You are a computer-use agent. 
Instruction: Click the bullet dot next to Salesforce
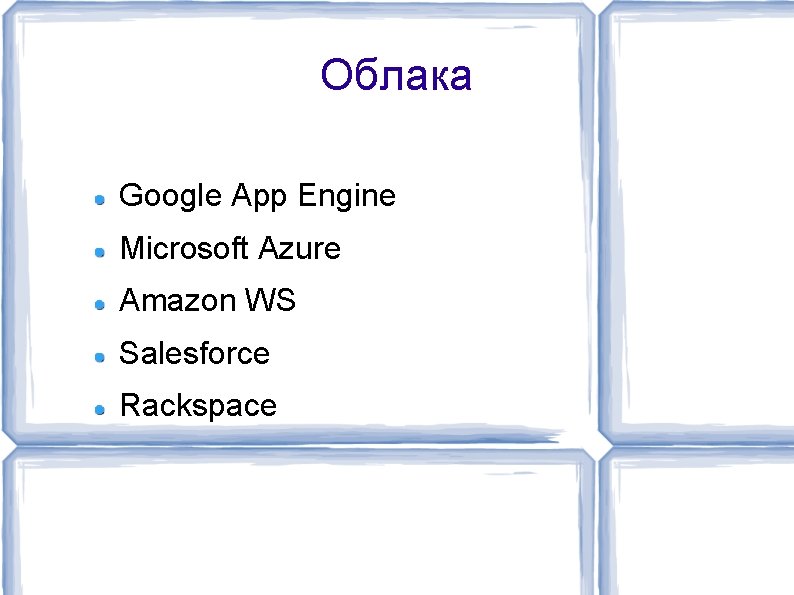coord(100,358)
